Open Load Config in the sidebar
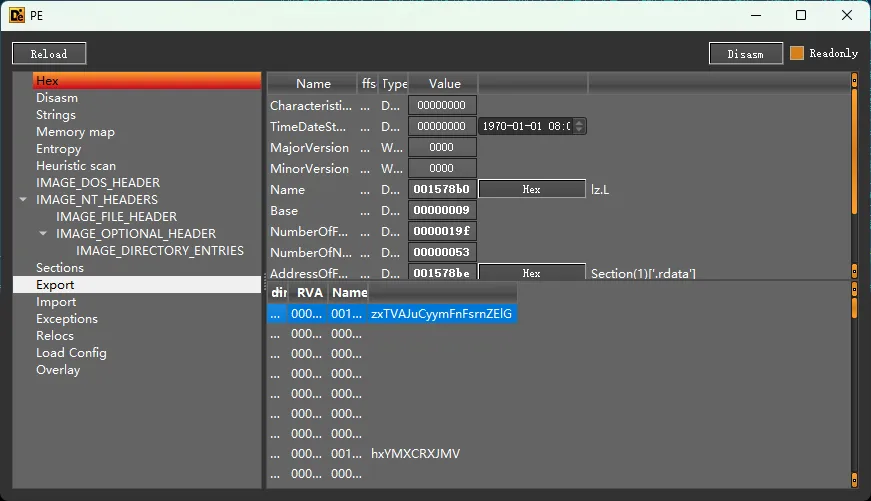Screen dimensions: 871x501 pos(71,353)
